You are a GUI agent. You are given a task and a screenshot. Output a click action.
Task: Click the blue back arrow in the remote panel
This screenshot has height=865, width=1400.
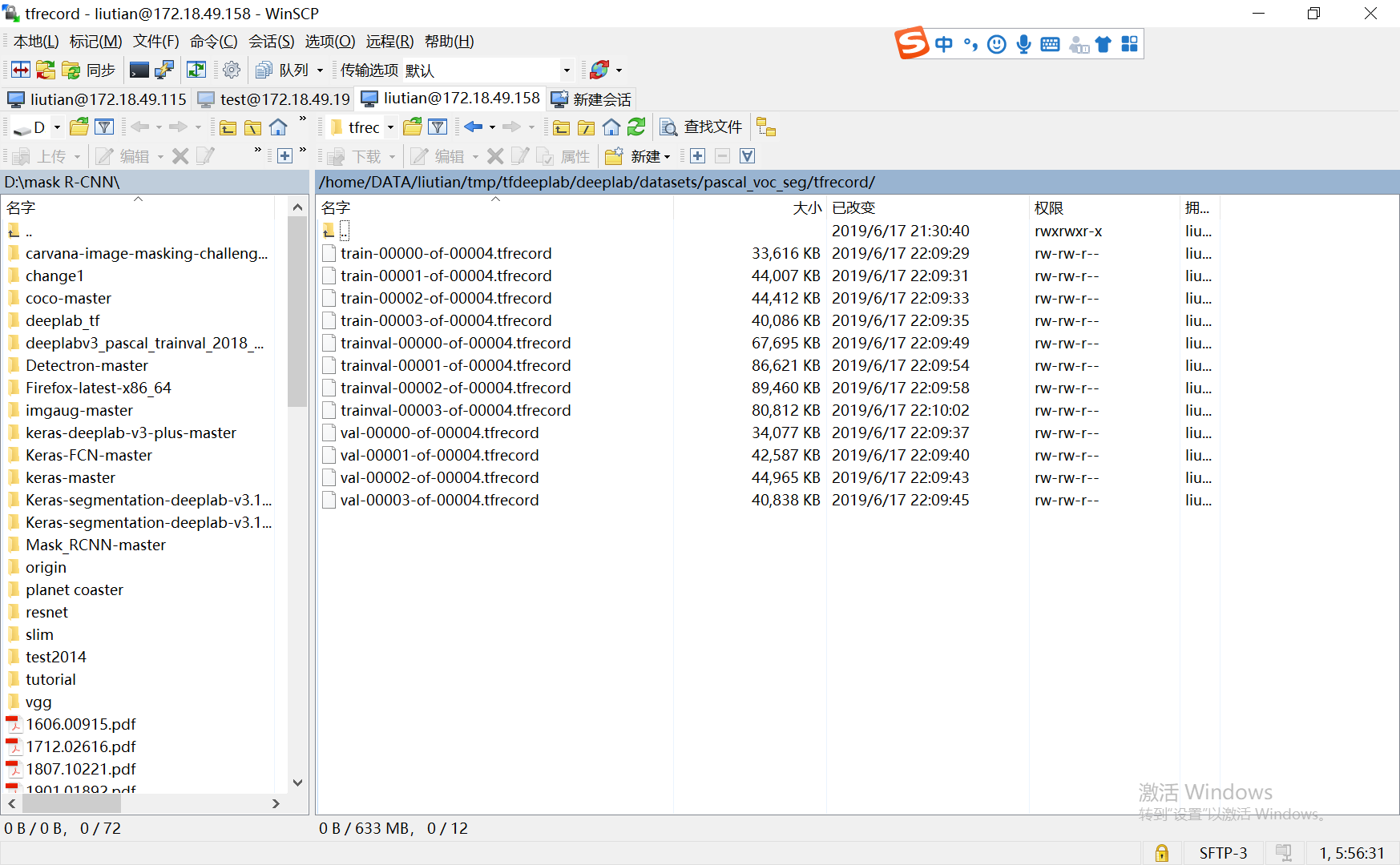pyautogui.click(x=474, y=127)
